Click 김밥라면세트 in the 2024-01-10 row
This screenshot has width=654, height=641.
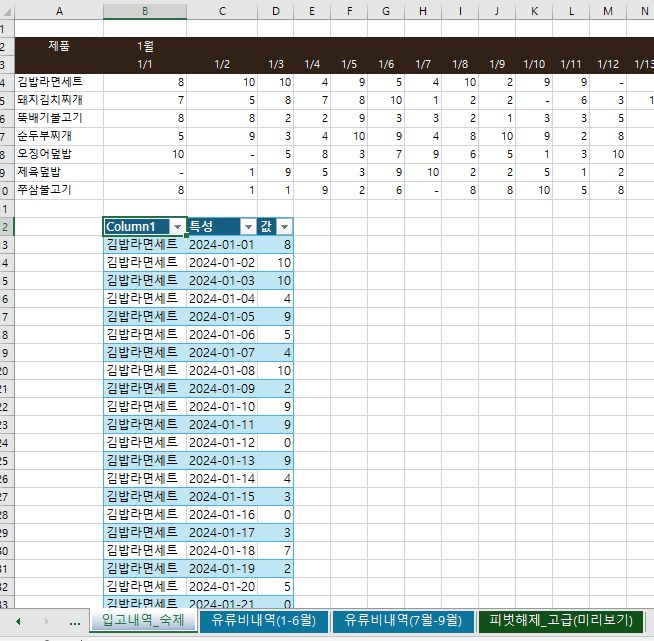pos(145,407)
